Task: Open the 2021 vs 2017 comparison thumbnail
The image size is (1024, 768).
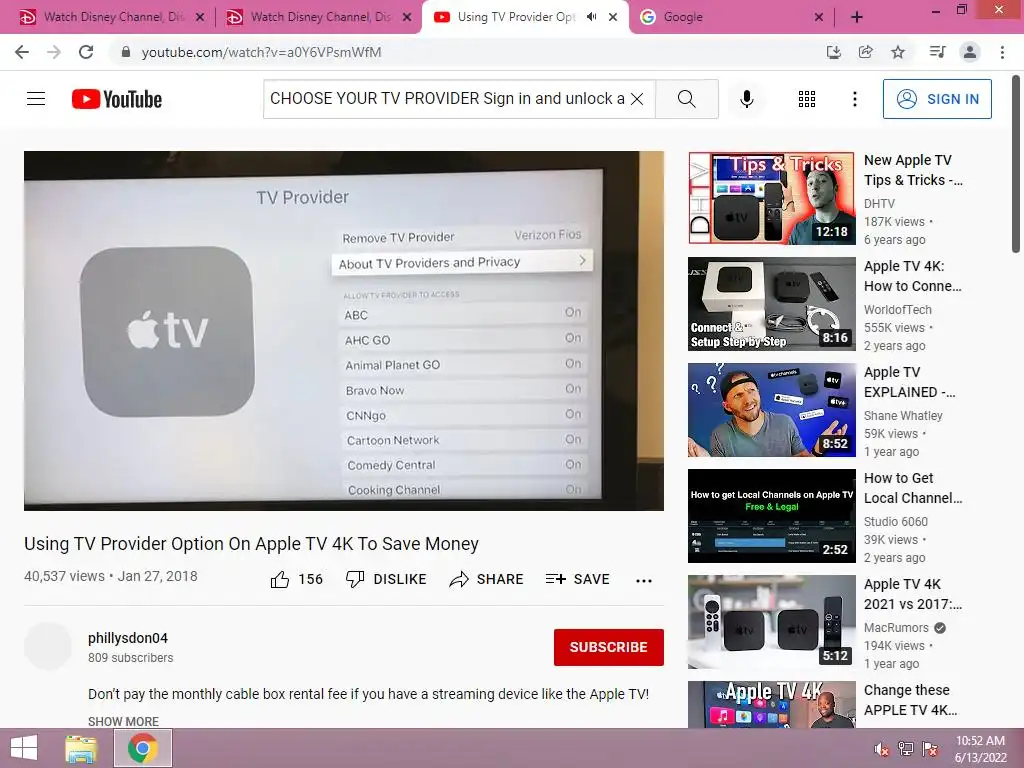Action: click(x=772, y=622)
